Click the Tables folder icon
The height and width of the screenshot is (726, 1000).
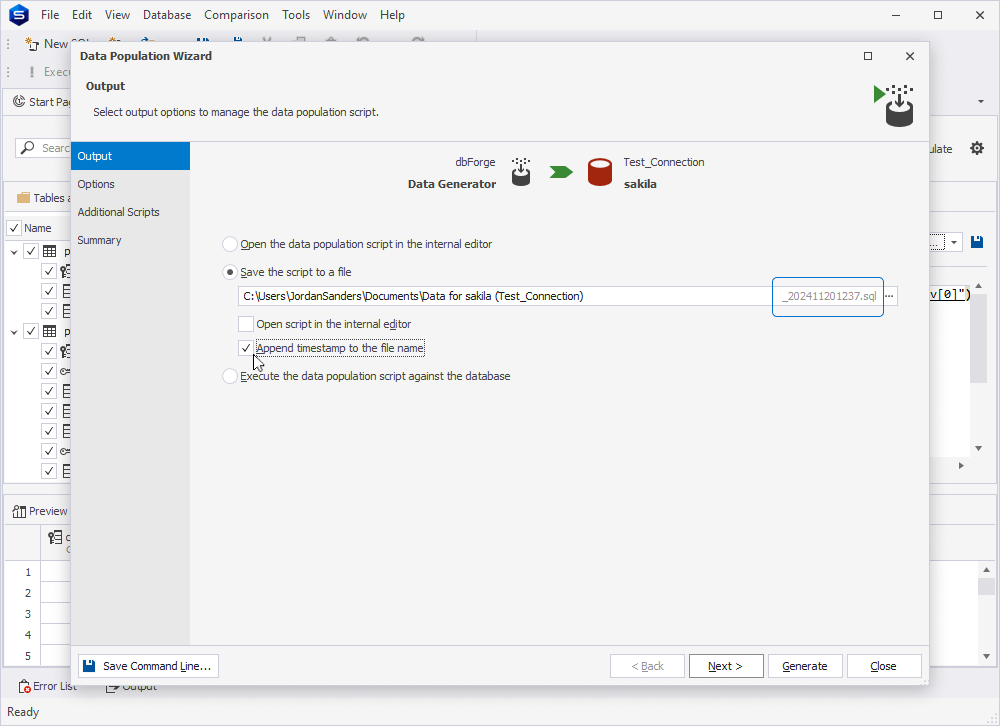click(x=24, y=198)
